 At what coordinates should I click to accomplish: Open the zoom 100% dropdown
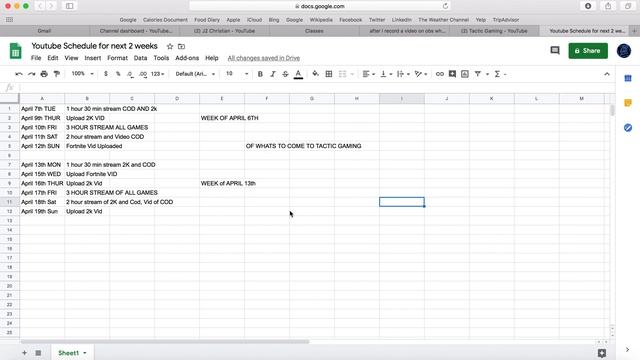(x=82, y=74)
